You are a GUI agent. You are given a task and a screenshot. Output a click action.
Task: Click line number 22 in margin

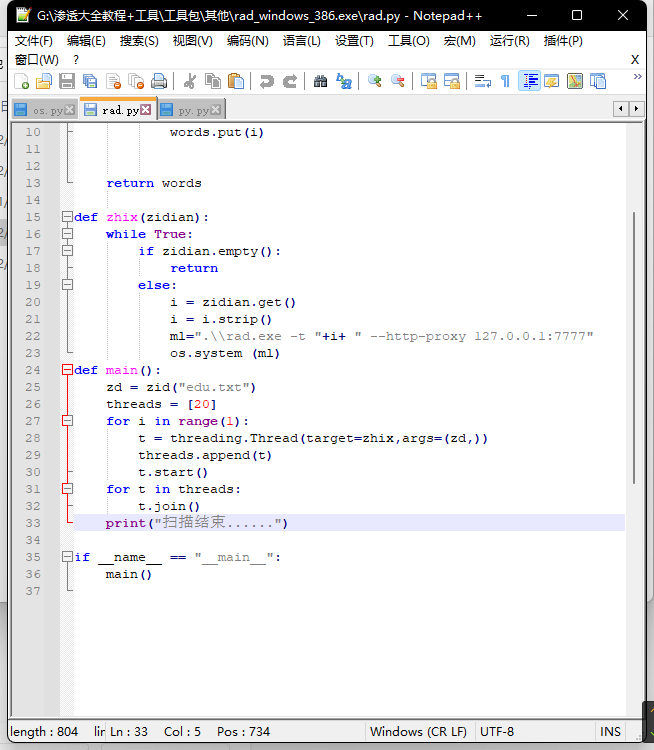33,336
